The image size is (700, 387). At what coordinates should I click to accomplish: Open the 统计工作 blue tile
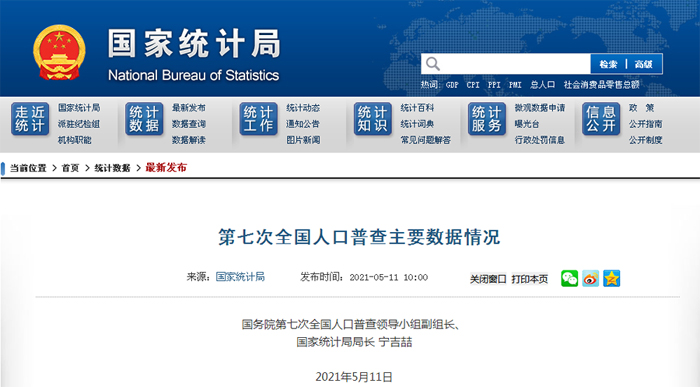[258, 119]
